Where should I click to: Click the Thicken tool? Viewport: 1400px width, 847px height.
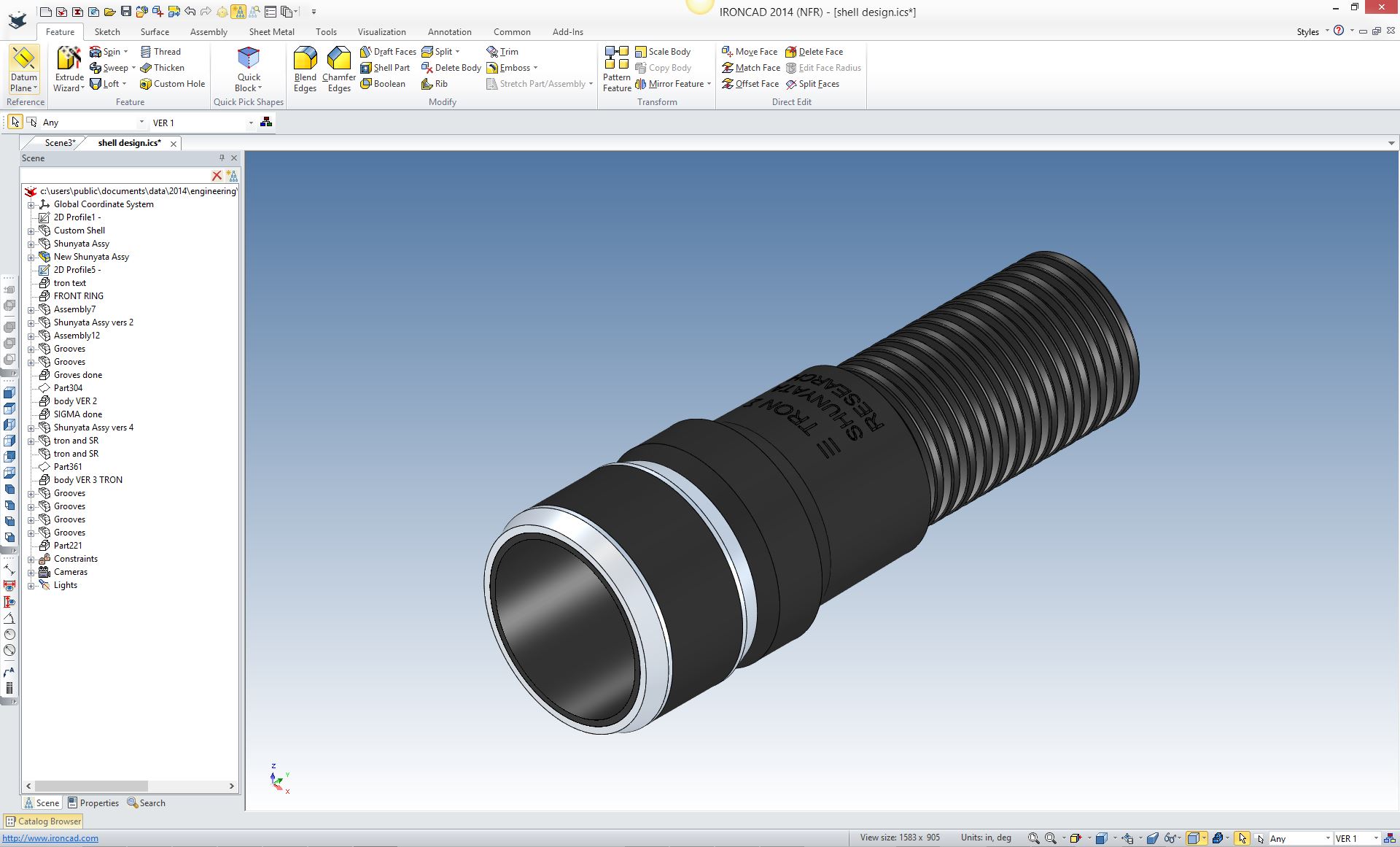162,68
